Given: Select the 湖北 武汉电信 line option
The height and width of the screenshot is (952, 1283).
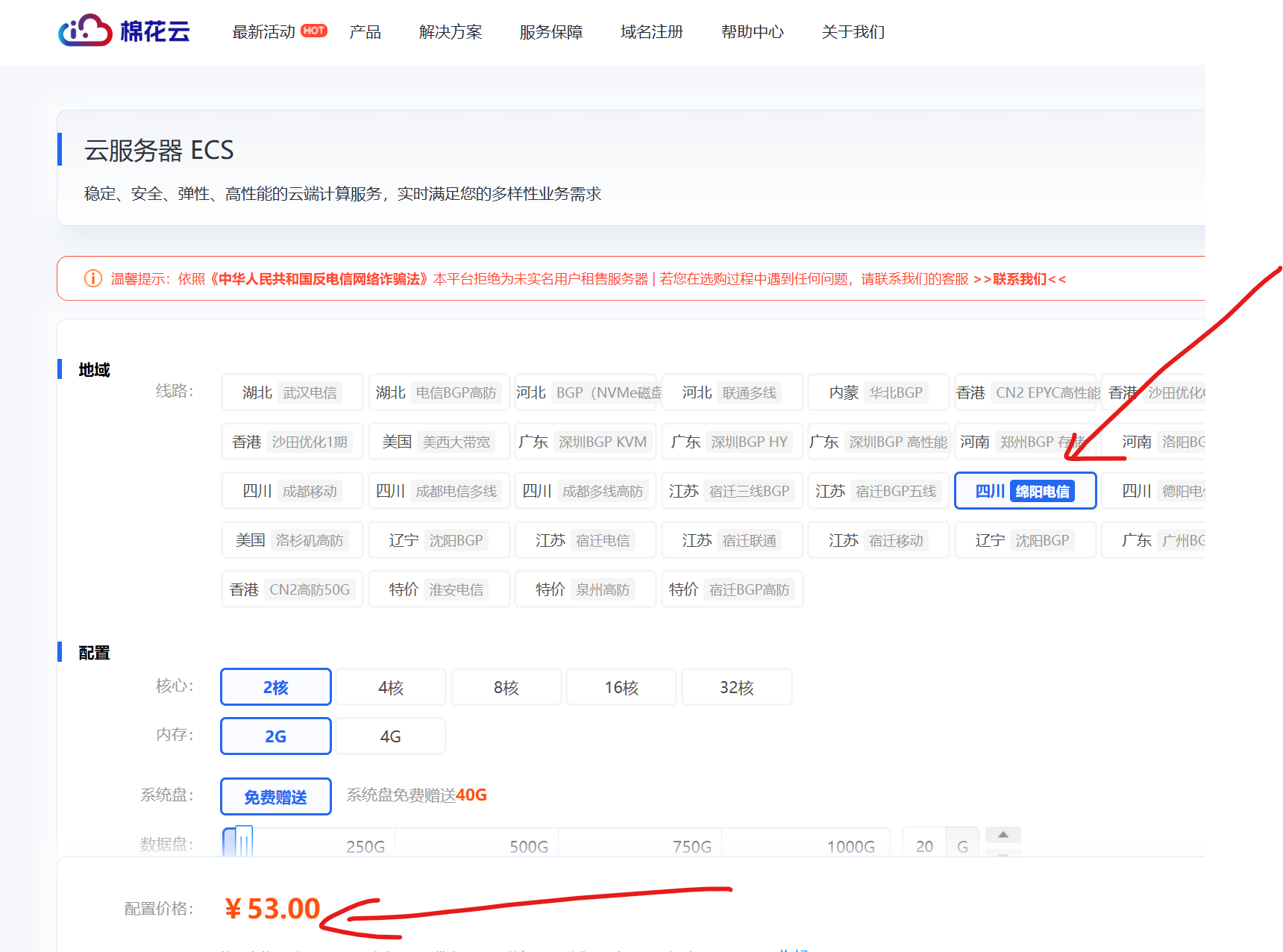Looking at the screenshot, I should pos(292,392).
